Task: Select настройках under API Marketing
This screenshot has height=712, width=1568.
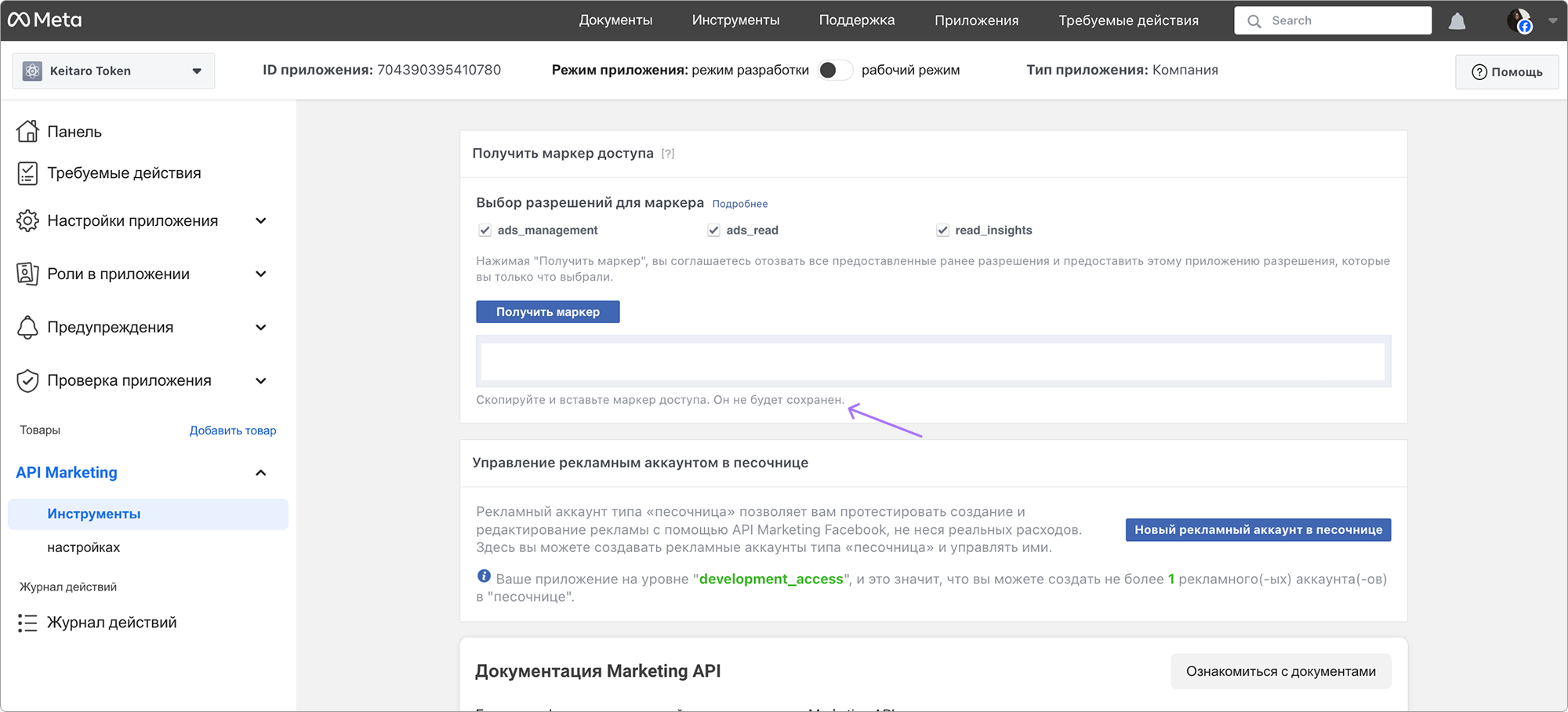Action: coord(84,547)
